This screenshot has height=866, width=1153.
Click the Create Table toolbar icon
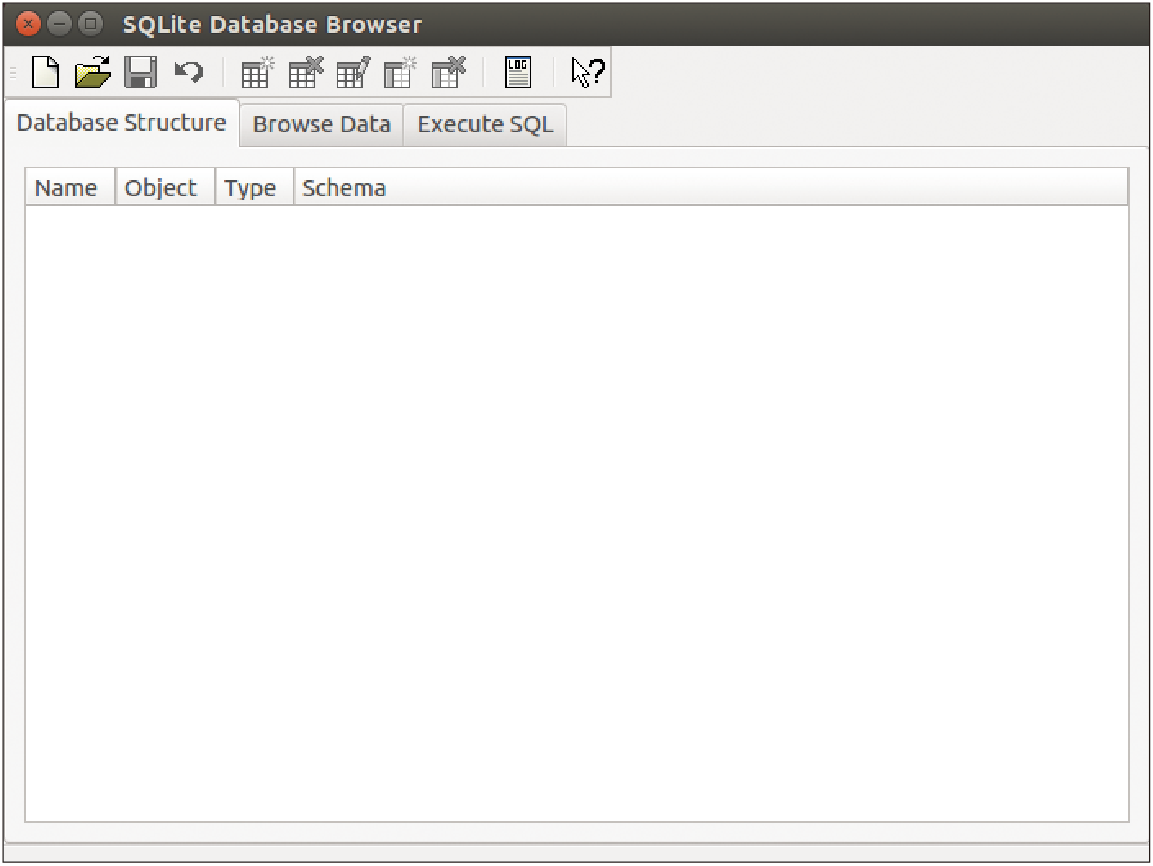[257, 72]
